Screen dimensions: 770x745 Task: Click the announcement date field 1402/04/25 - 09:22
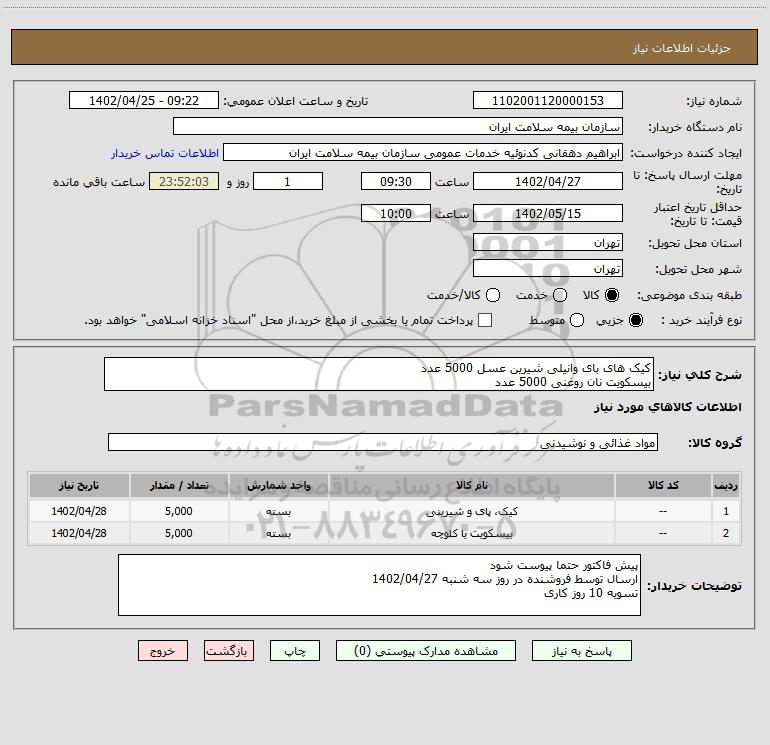144,101
